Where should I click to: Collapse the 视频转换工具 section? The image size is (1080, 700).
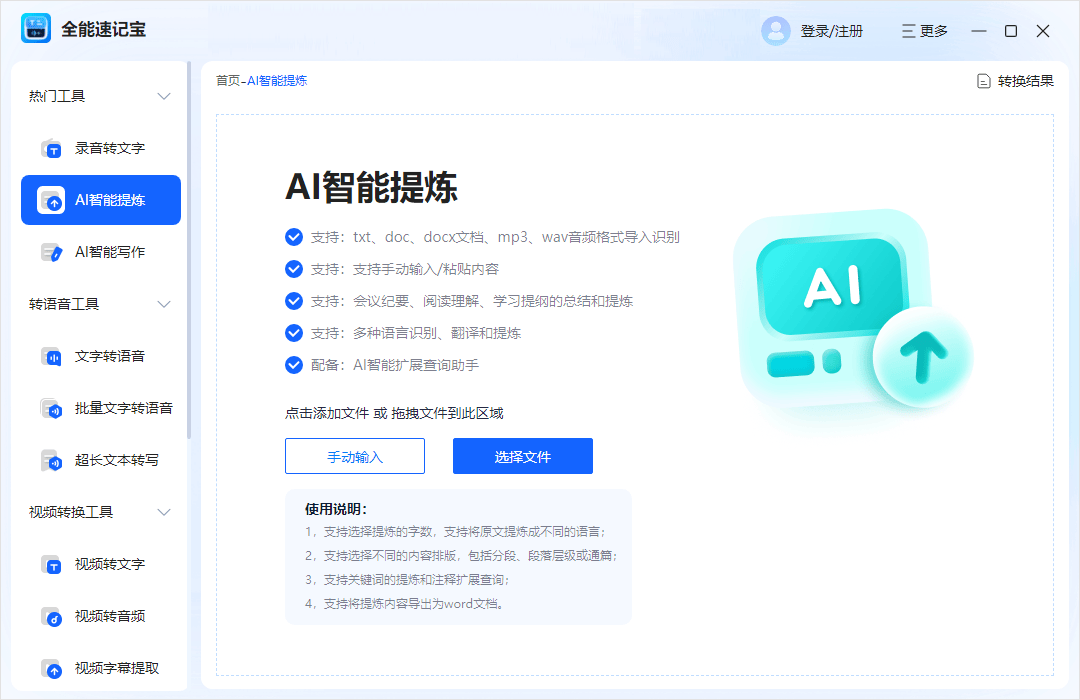click(165, 512)
